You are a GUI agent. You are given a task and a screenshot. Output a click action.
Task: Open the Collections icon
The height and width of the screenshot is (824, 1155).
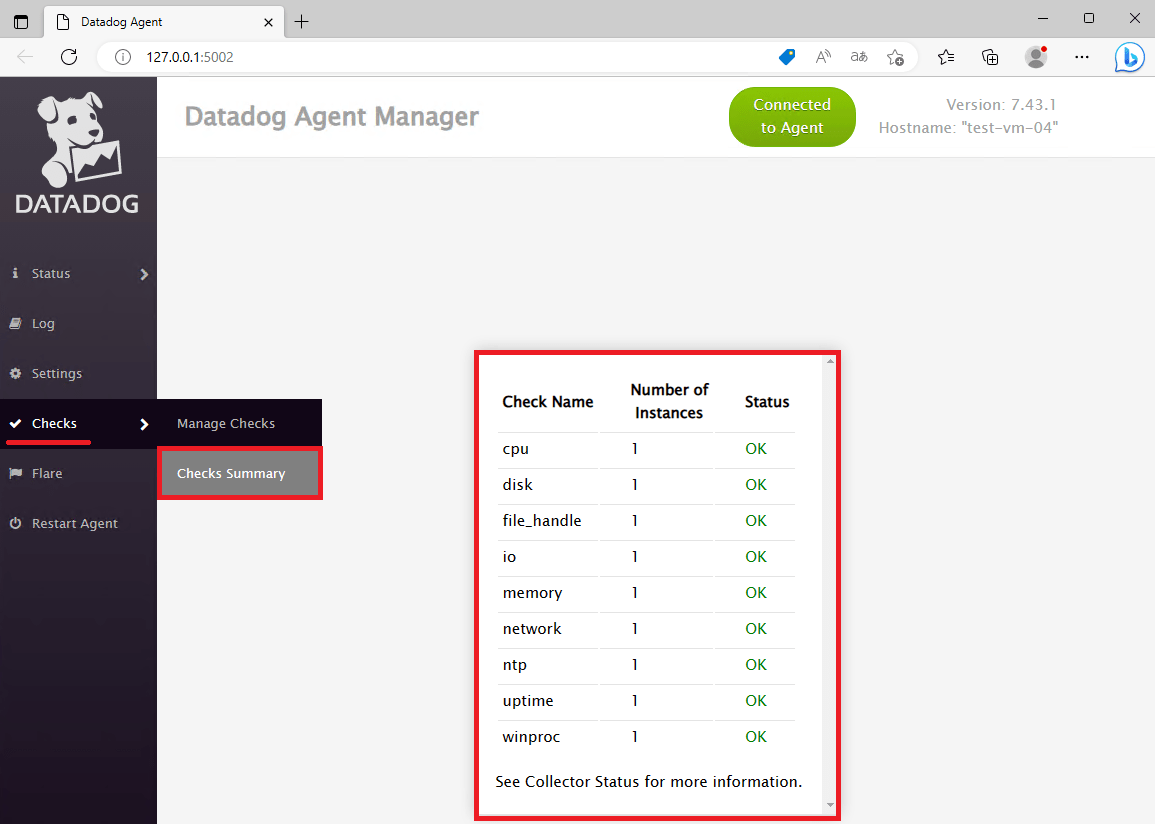[x=990, y=57]
